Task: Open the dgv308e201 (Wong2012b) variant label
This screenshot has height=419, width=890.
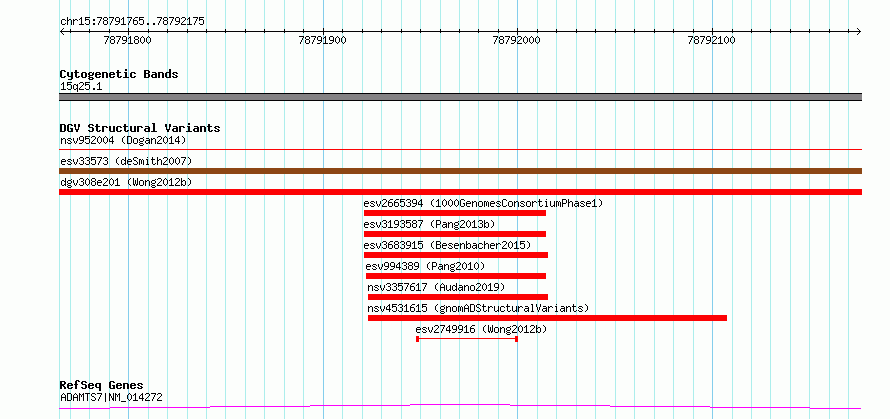Action: pos(126,182)
